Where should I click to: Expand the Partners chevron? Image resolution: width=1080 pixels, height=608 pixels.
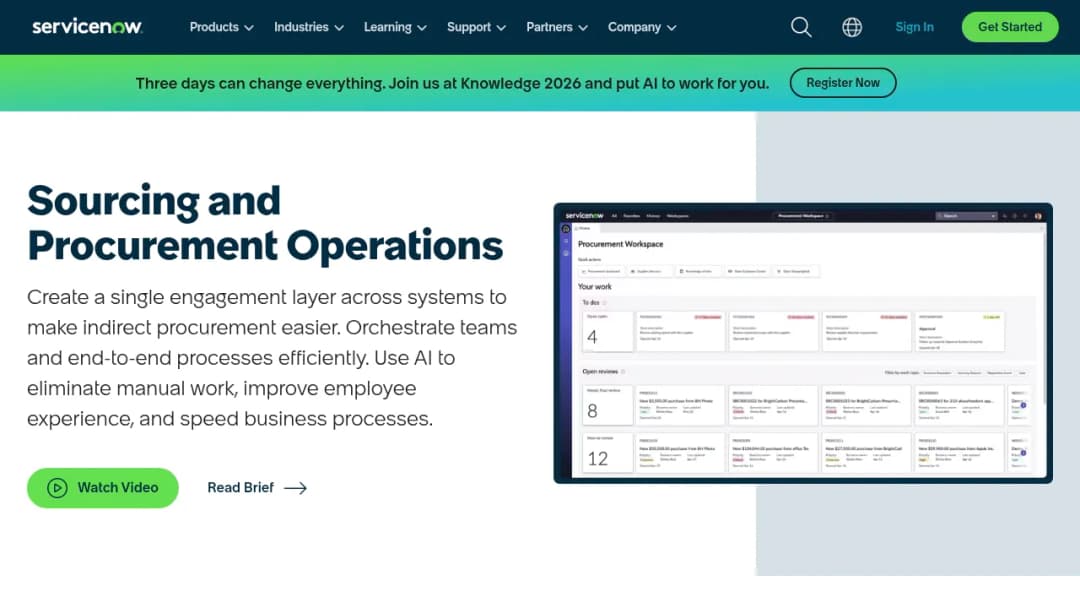pos(583,28)
